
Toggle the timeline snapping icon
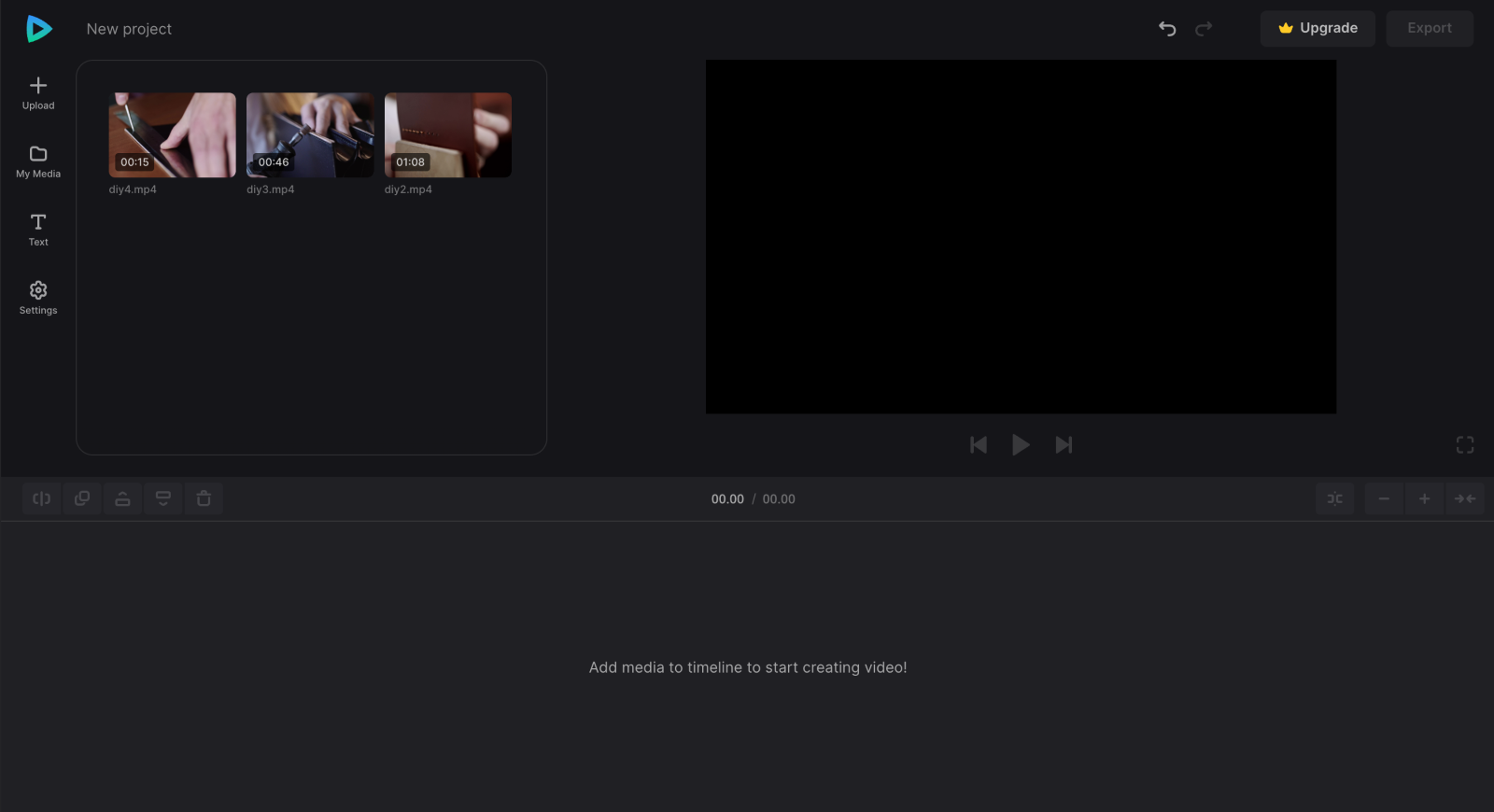coord(1335,498)
